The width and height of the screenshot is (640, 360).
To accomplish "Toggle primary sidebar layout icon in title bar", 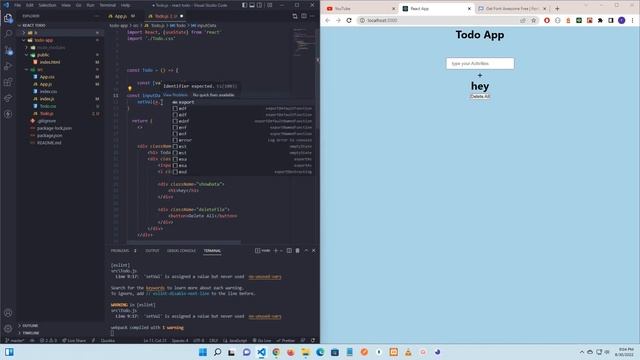I will click(x=244, y=5).
